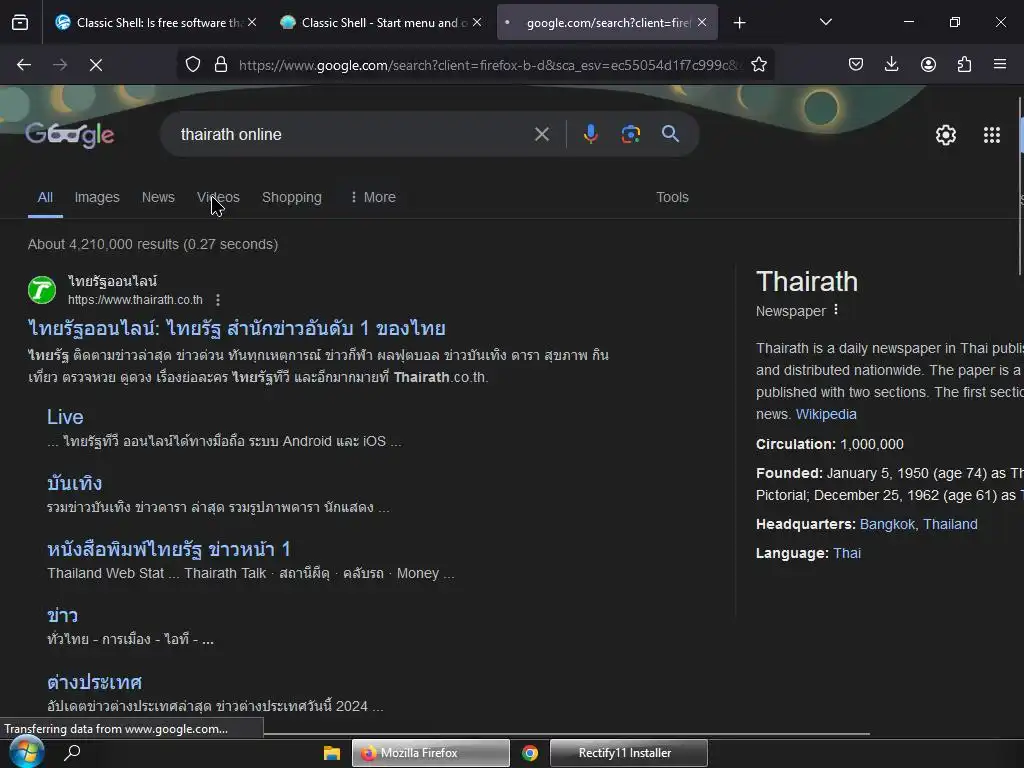Open a new tab with the plus button
The image size is (1024, 768).
(x=739, y=23)
